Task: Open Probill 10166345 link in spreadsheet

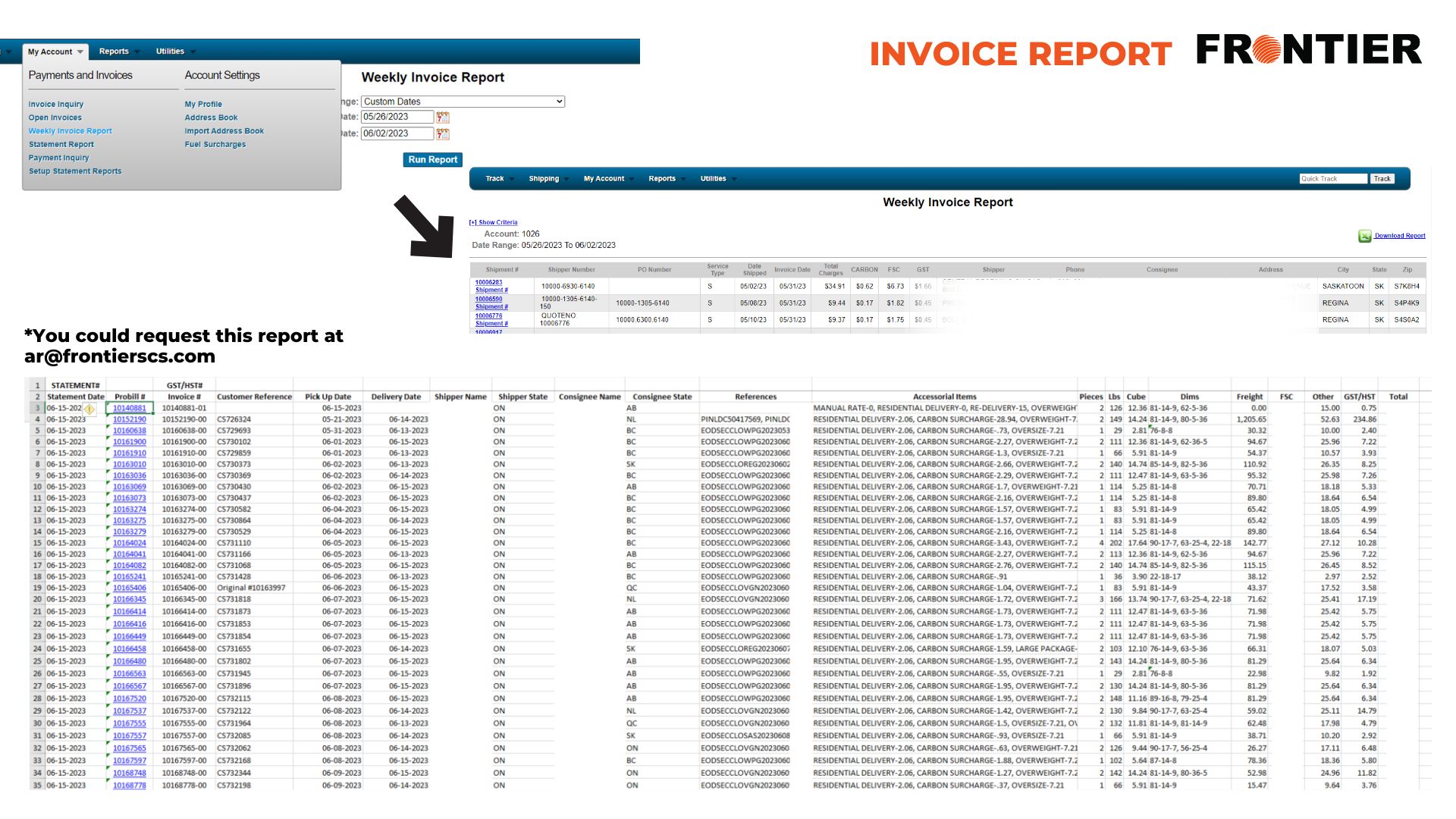Action: click(130, 600)
